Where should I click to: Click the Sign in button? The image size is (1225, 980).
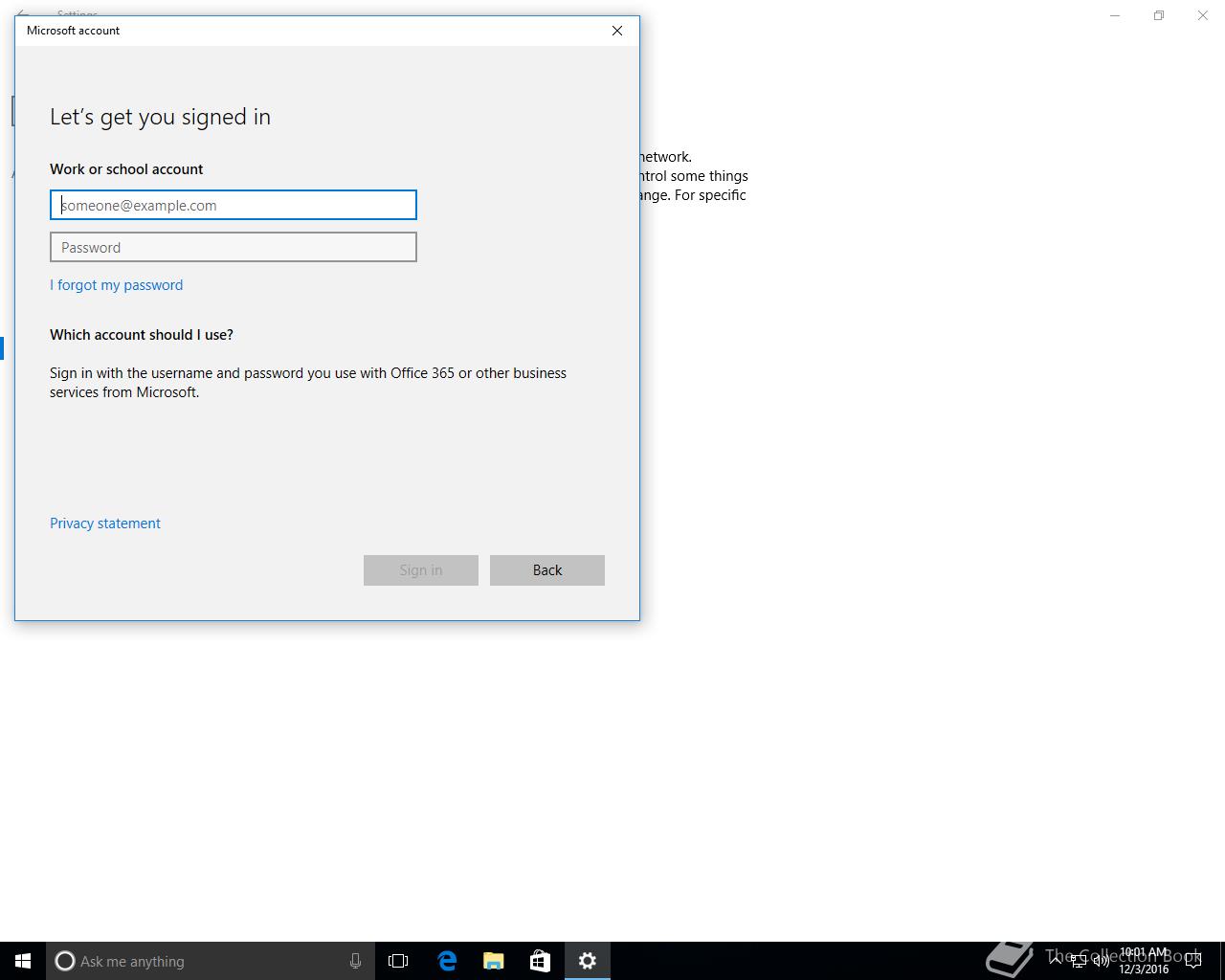421,570
